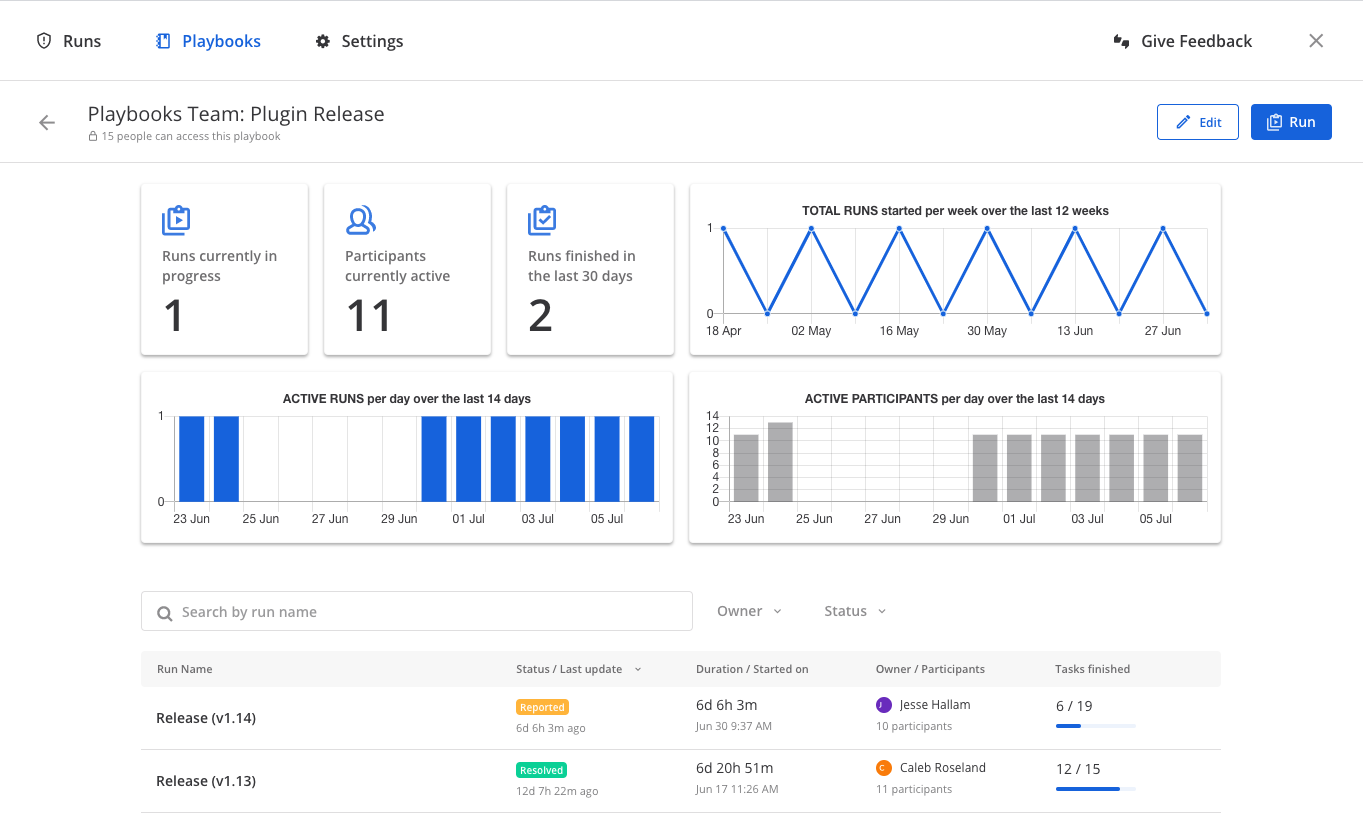
Task: Click the back arrow icon
Action: click(x=47, y=122)
